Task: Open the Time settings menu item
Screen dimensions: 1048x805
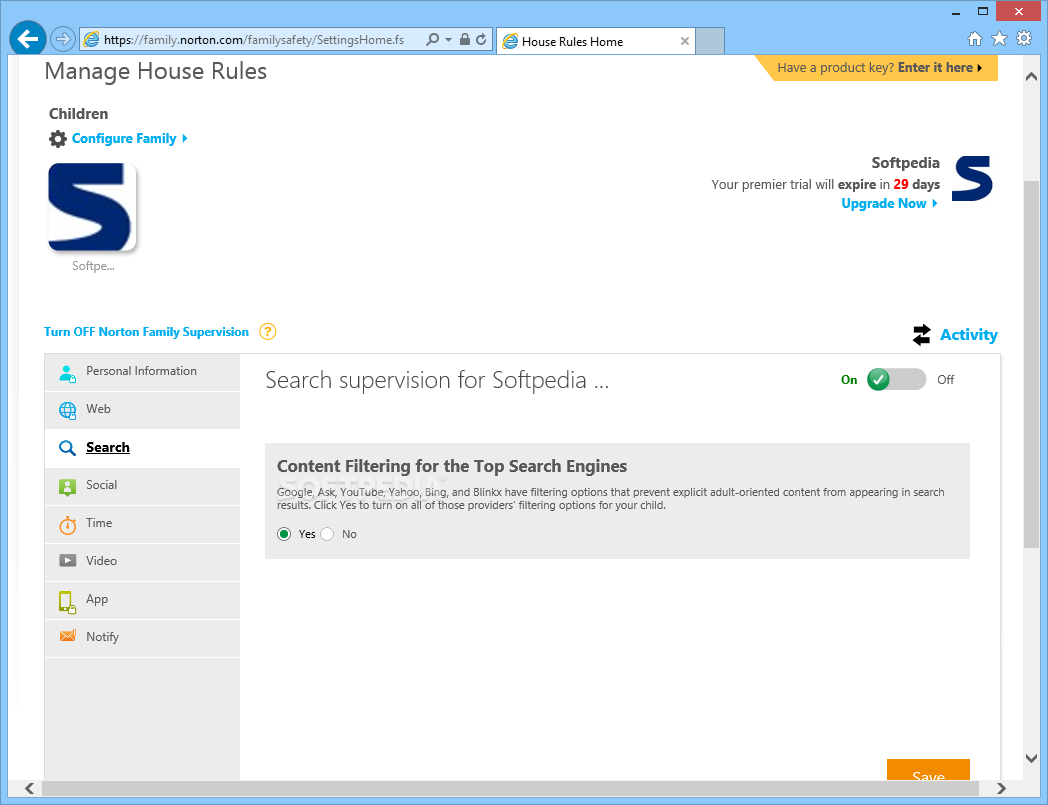Action: pyautogui.click(x=142, y=524)
